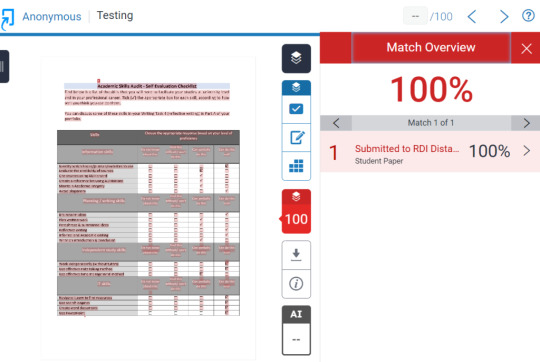Click the grade entry field showing dashes
This screenshot has width=540, height=362.
point(415,16)
